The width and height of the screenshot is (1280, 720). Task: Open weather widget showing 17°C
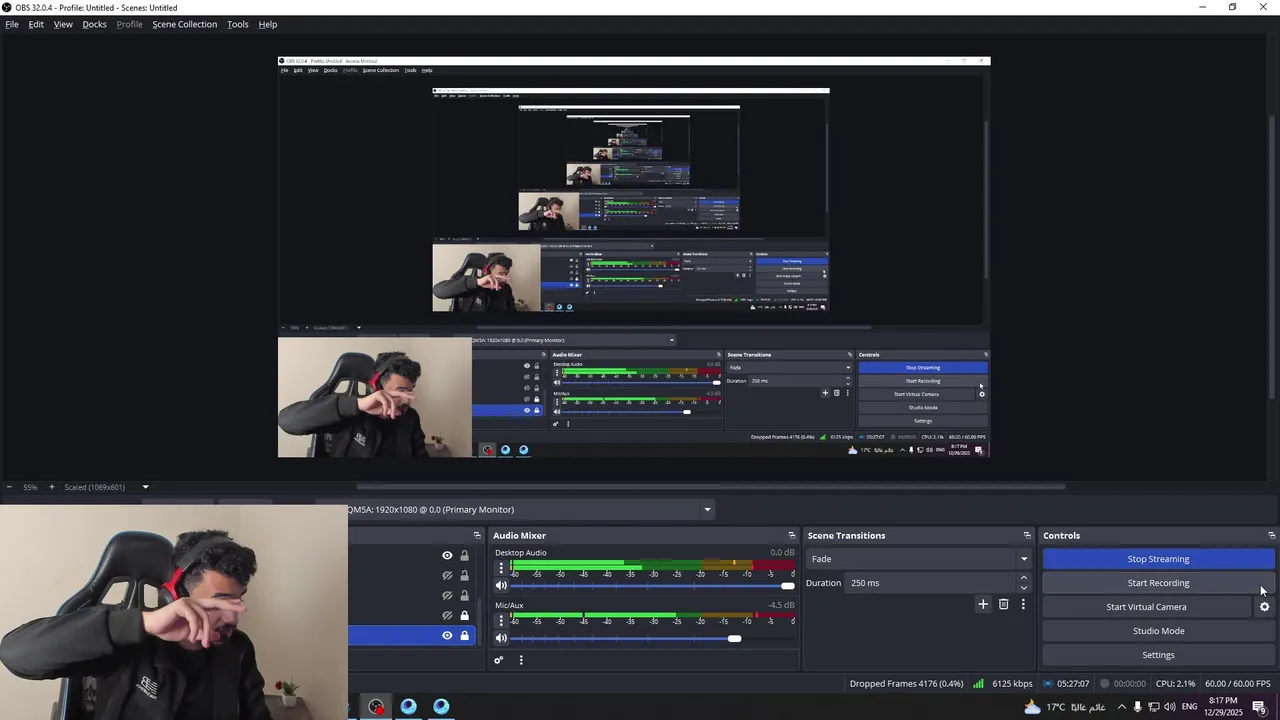click(1064, 707)
